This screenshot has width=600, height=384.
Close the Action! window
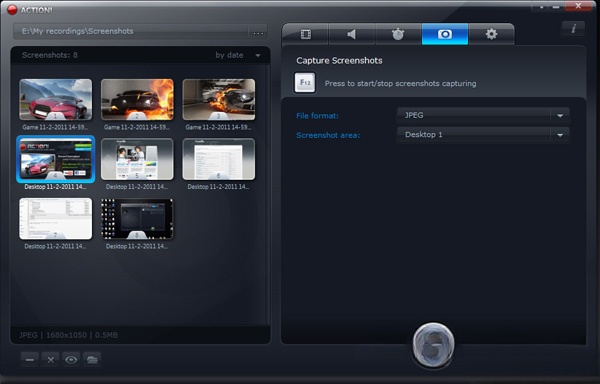(x=578, y=6)
